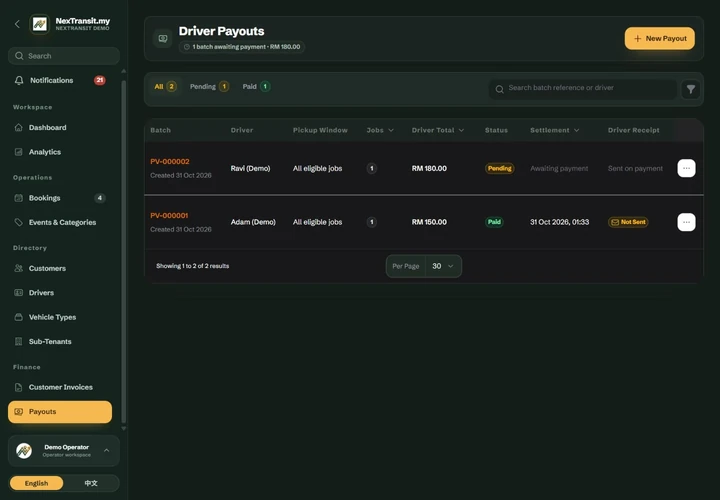720x500 pixels.
Task: Select the Not Sent envelope badge
Action: [x=628, y=222]
